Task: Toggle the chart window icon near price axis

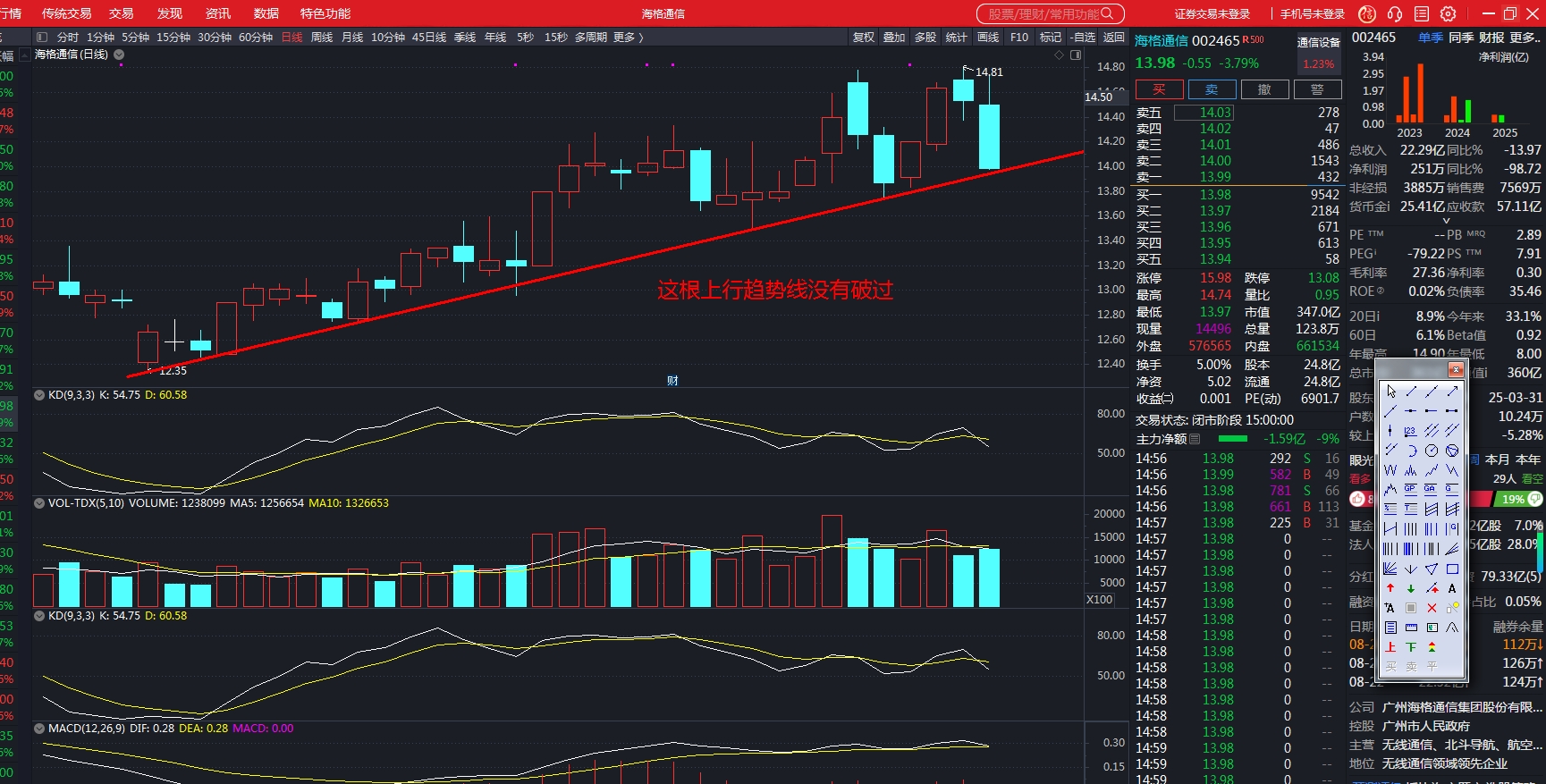Action: (1076, 55)
